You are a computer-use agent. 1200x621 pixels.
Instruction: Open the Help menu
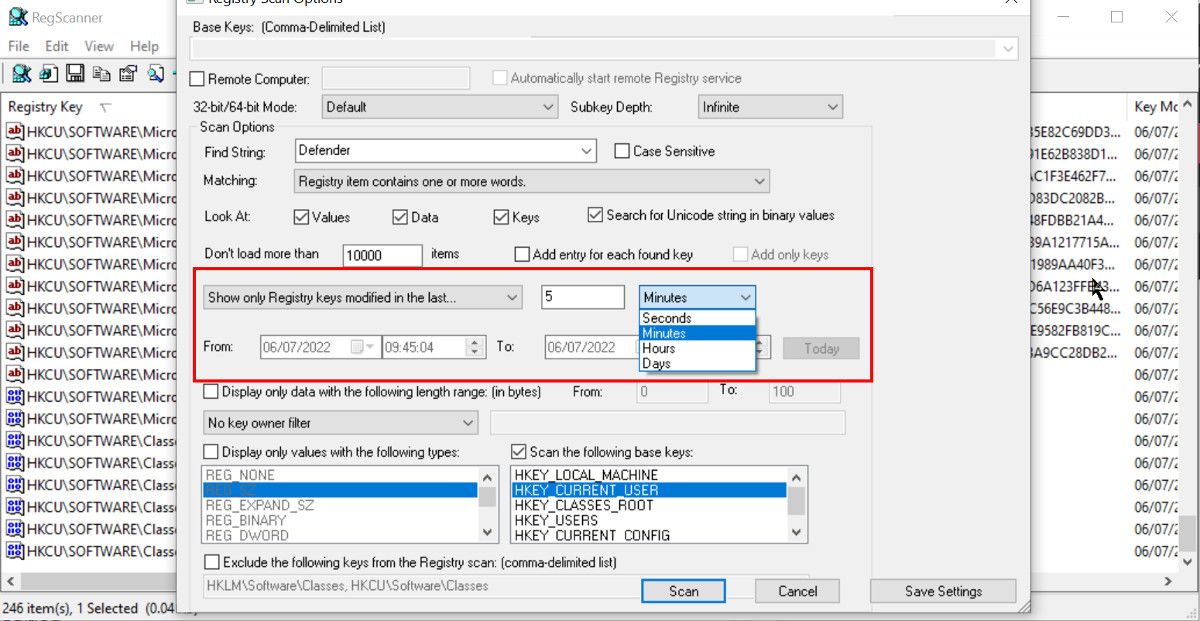tap(144, 46)
